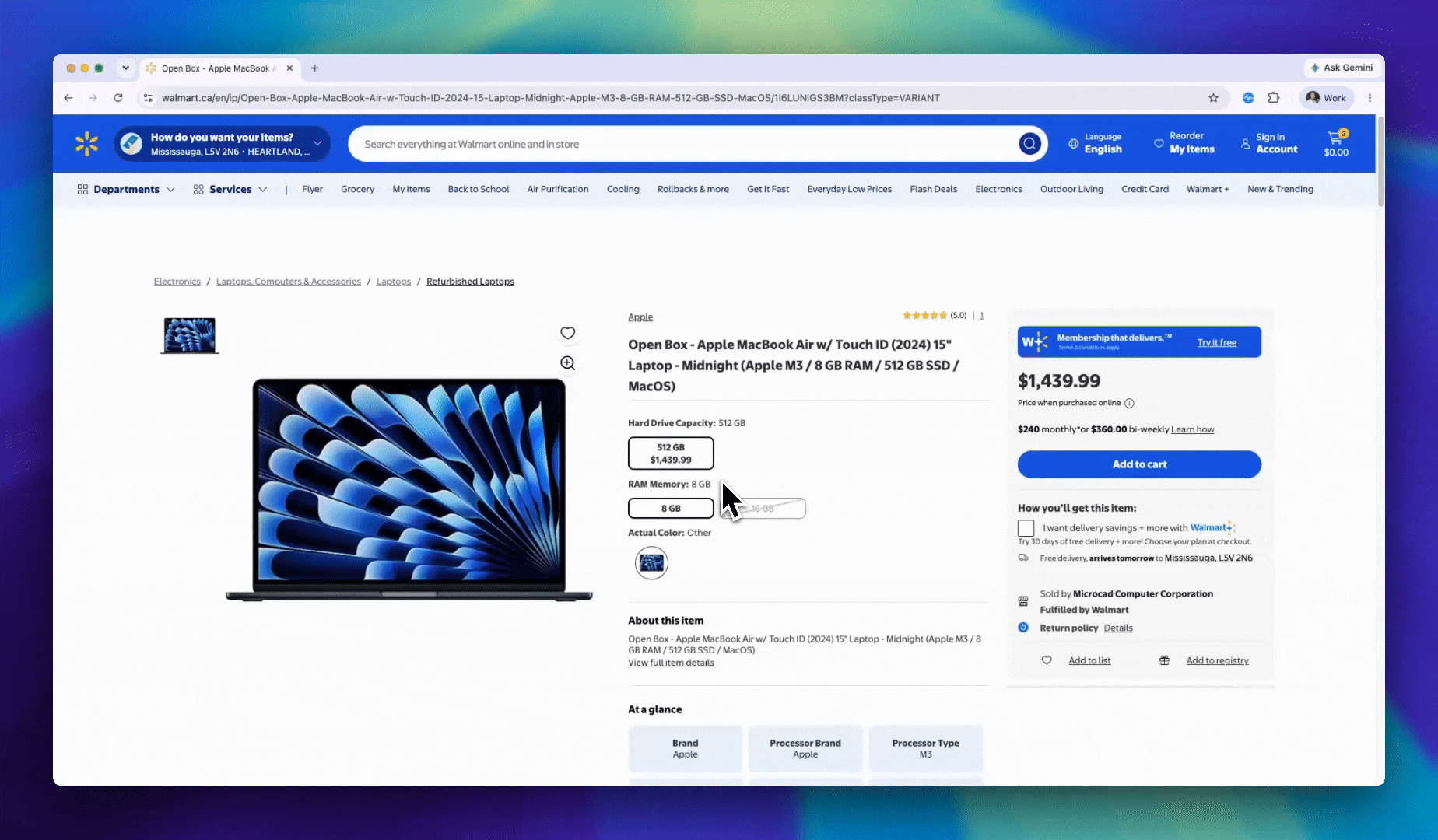
Task: Open the Grocery nav link
Action: [357, 190]
